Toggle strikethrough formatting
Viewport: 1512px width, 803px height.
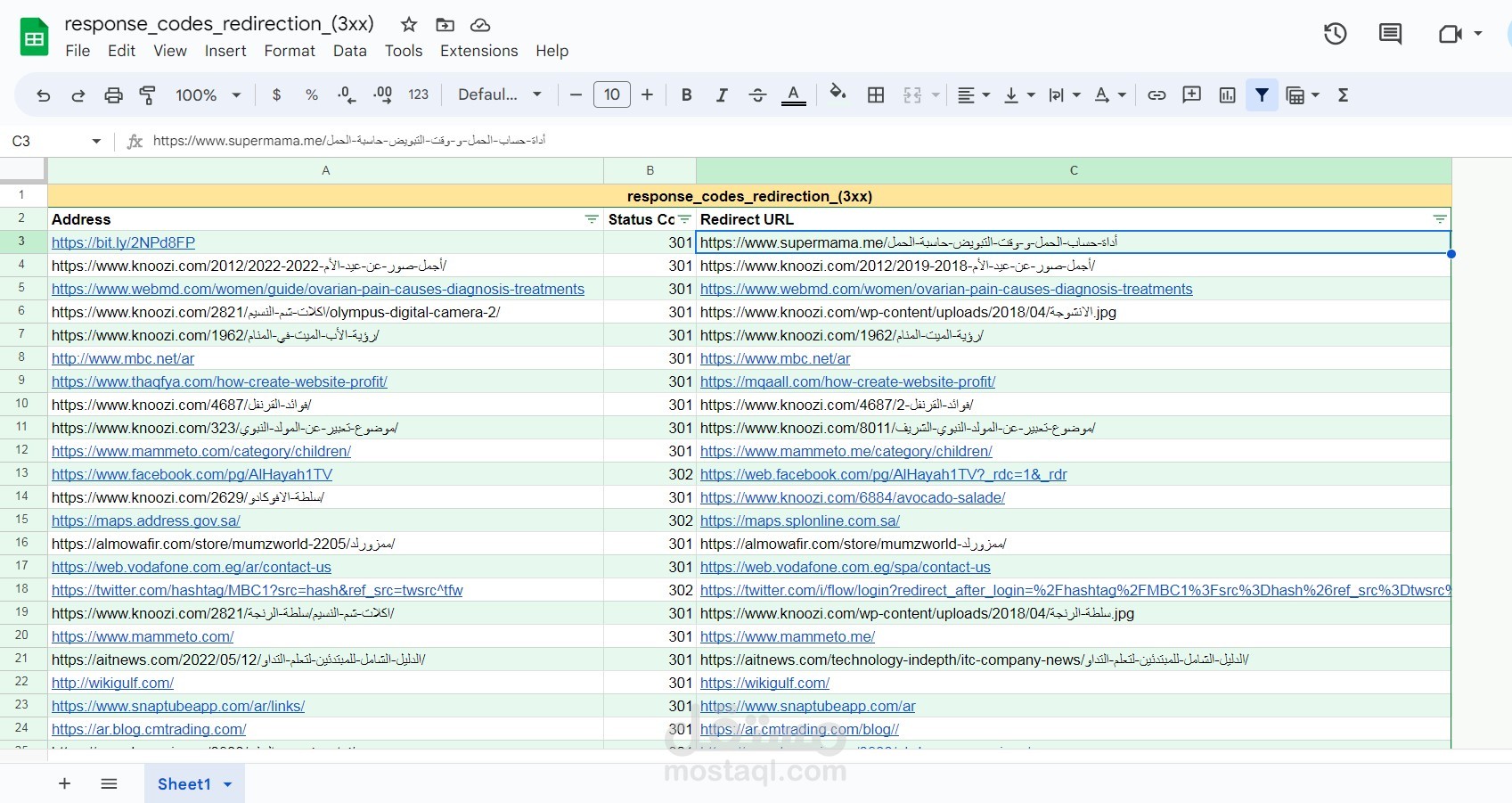pyautogui.click(x=757, y=95)
